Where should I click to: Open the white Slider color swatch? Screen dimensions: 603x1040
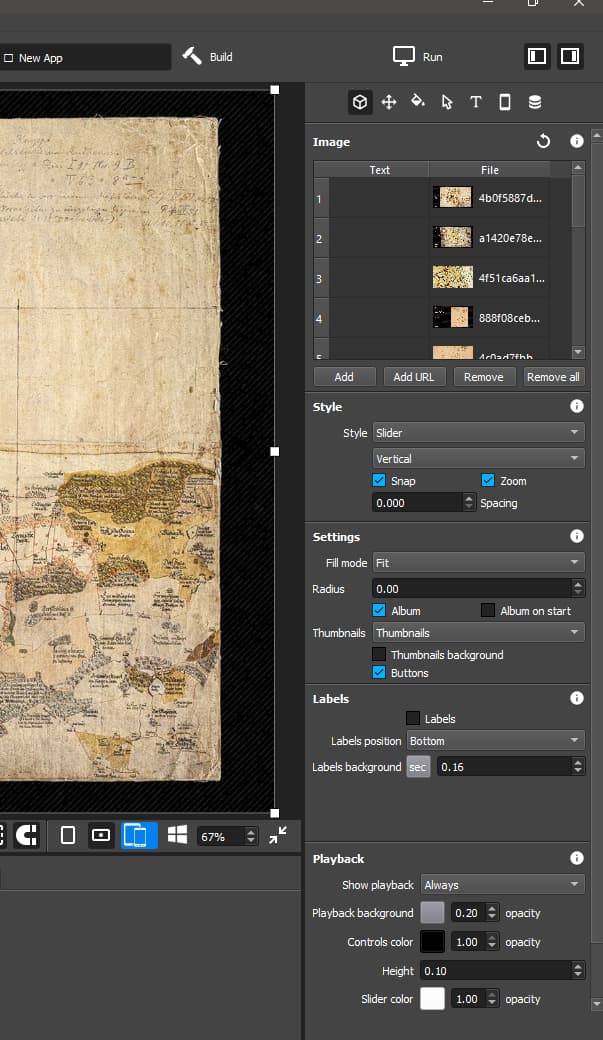pos(433,999)
